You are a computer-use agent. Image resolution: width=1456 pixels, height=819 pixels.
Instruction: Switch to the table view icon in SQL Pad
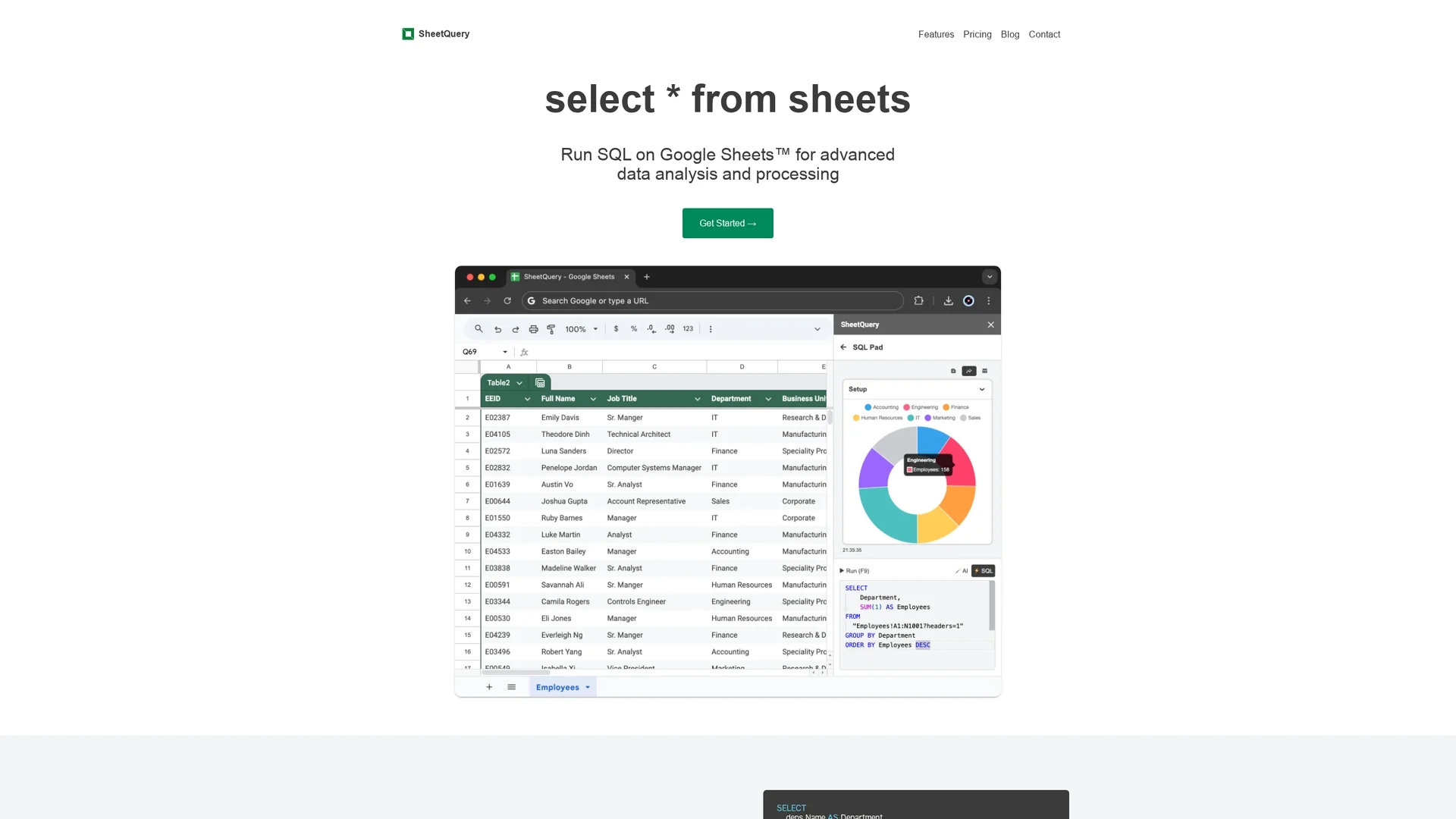click(985, 371)
